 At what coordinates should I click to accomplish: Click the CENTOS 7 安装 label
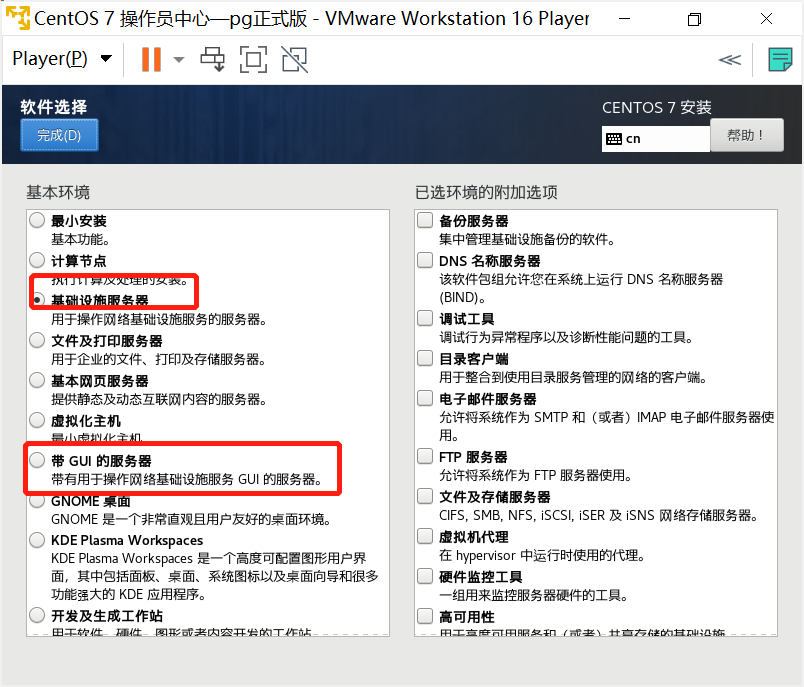coord(657,108)
